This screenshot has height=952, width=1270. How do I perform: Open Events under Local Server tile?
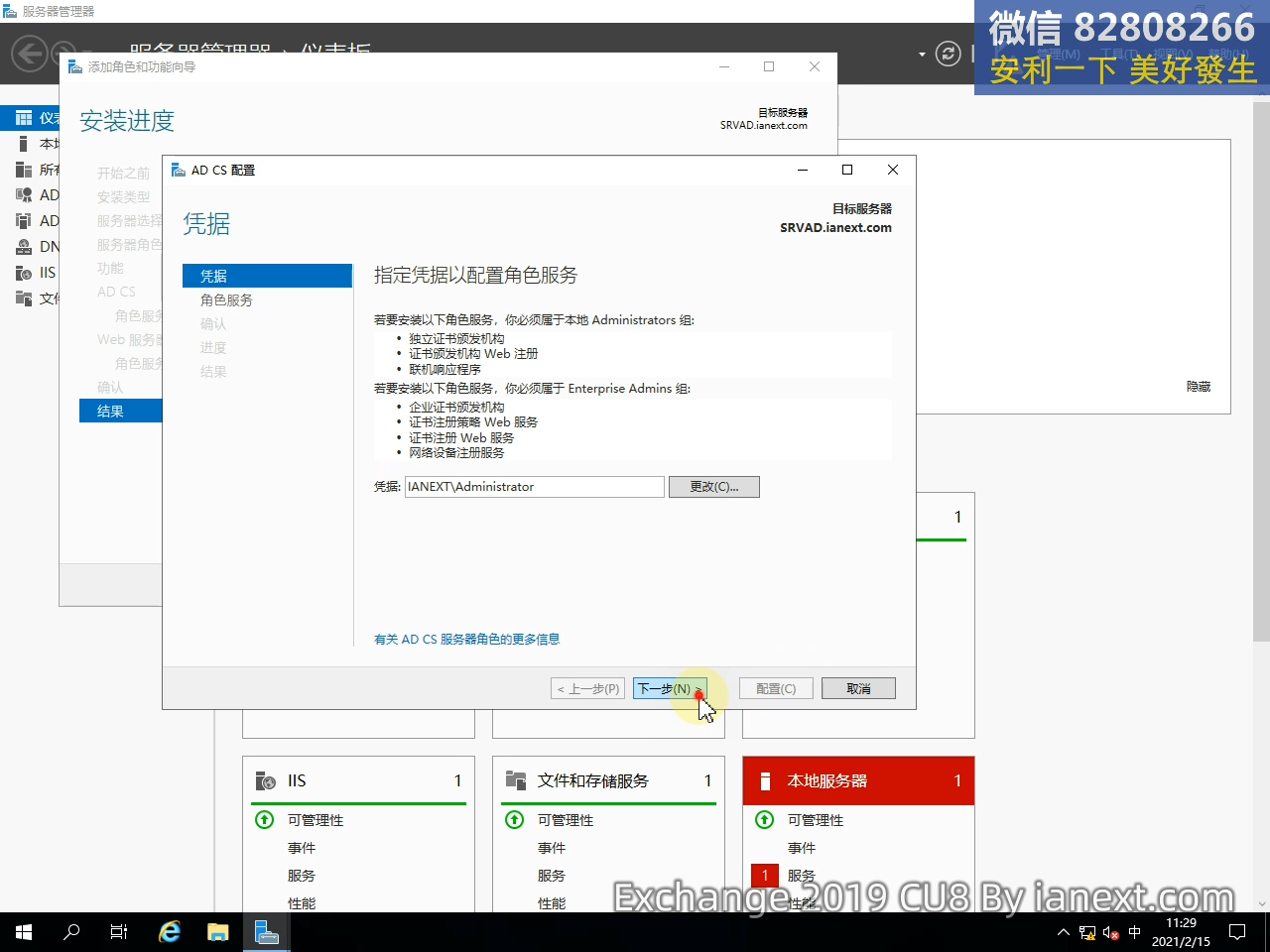click(802, 848)
